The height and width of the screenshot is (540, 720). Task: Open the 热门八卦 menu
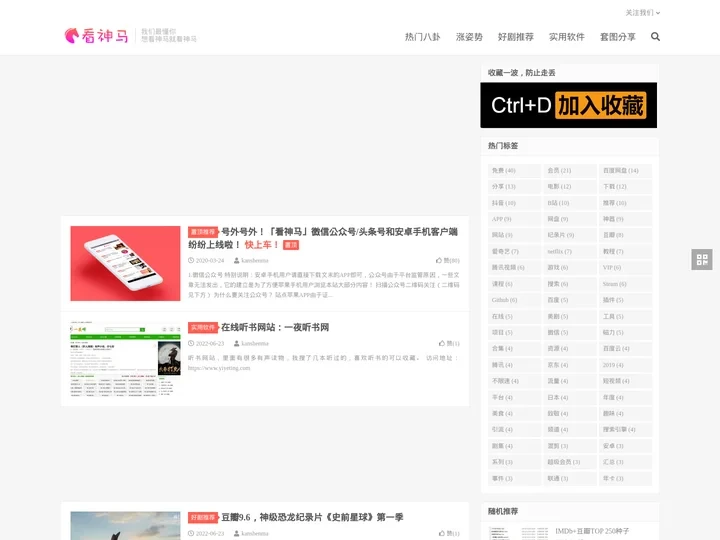click(422, 37)
